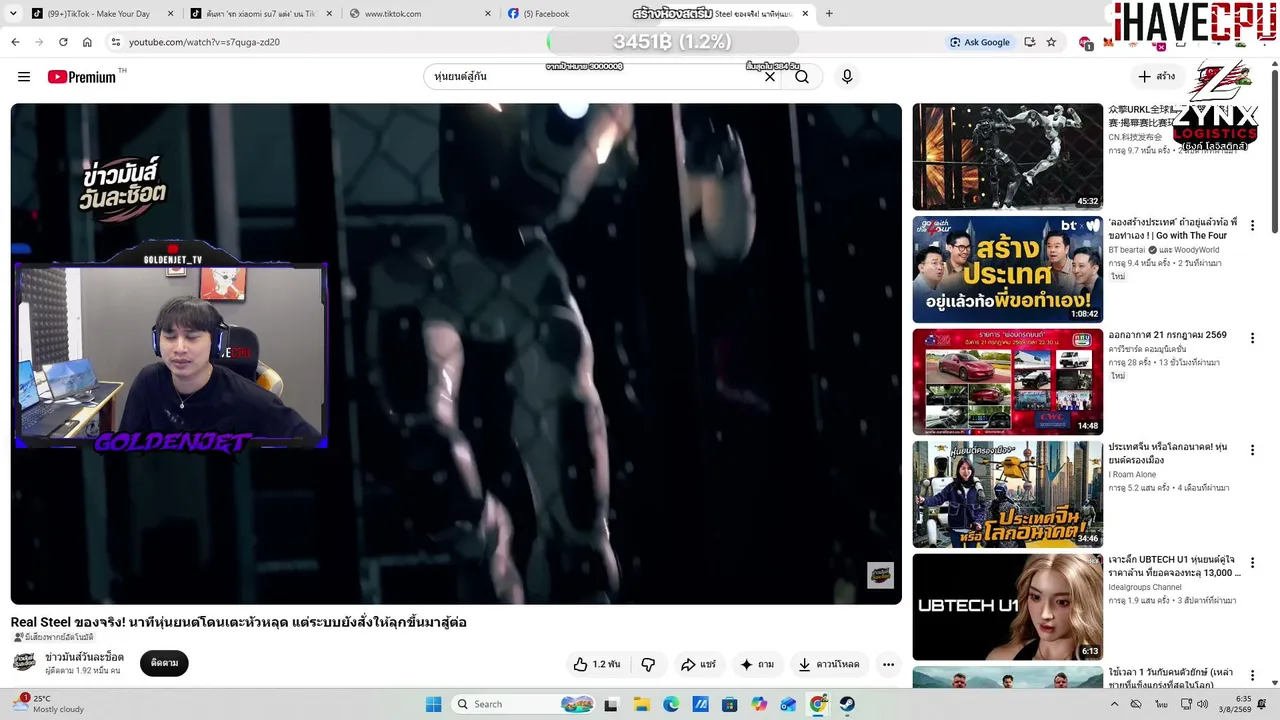1280x720 pixels.
Task: Open weather widget showing 25°C
Action: pyautogui.click(x=48, y=704)
